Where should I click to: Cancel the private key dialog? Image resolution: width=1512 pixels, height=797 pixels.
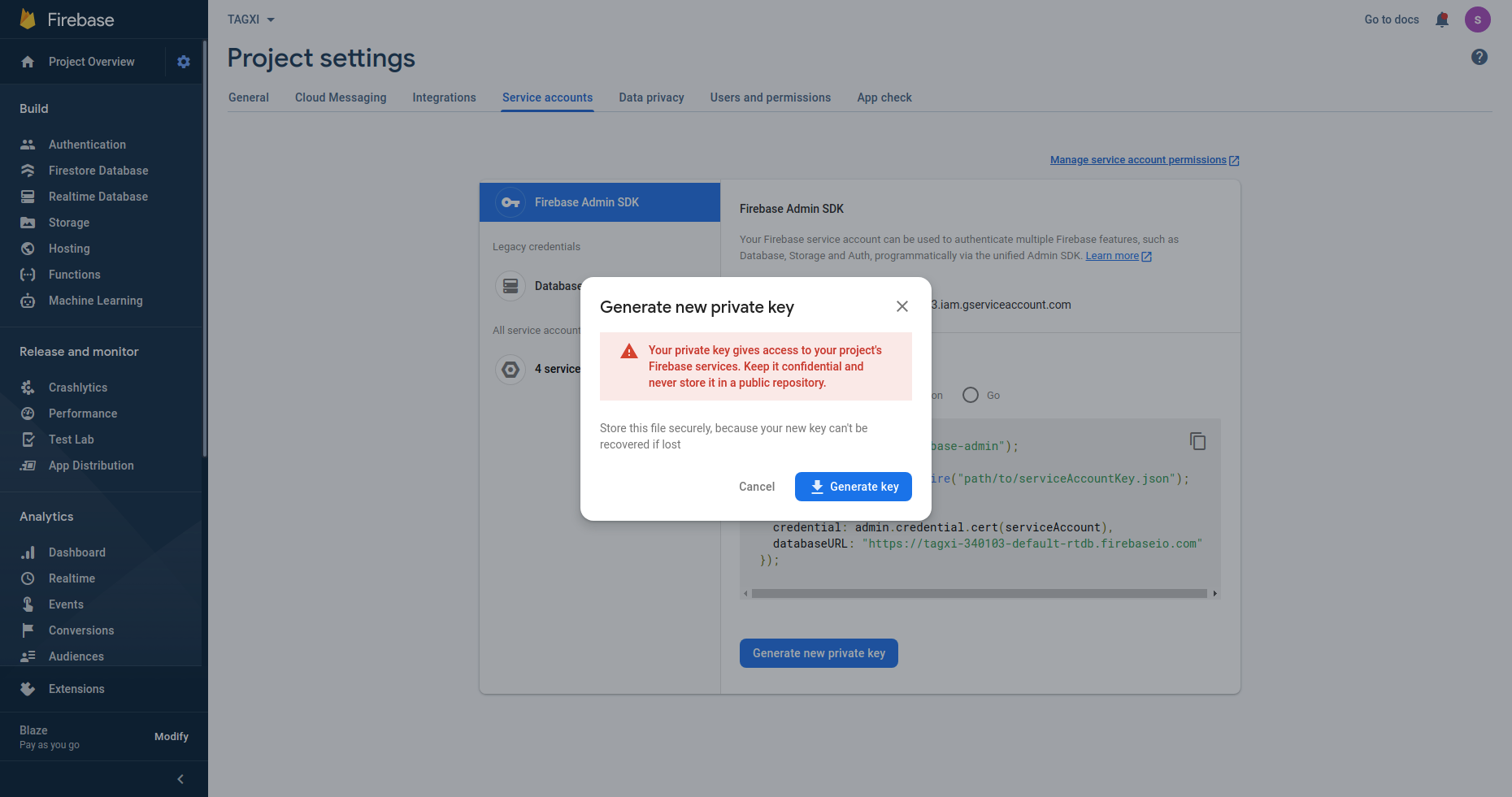(x=756, y=487)
